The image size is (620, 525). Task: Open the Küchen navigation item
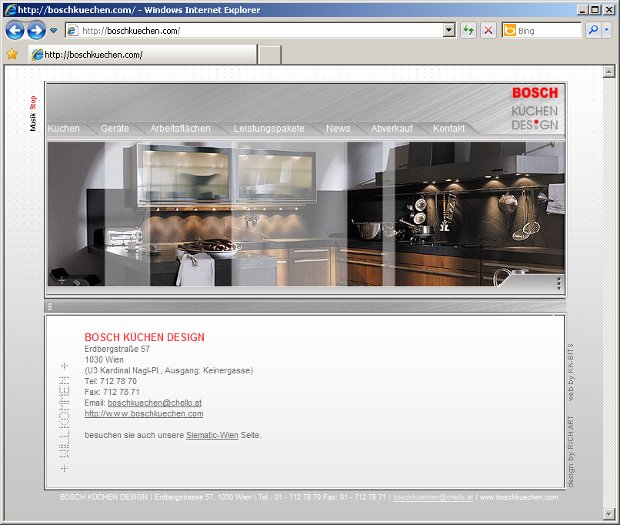pos(64,128)
